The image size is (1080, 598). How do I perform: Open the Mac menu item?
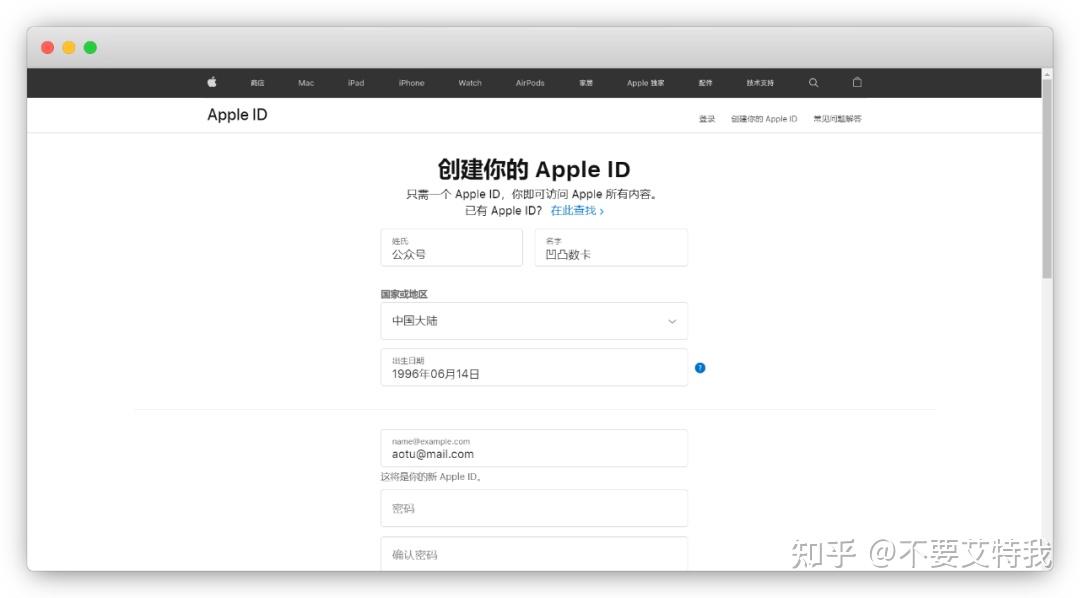pos(306,83)
